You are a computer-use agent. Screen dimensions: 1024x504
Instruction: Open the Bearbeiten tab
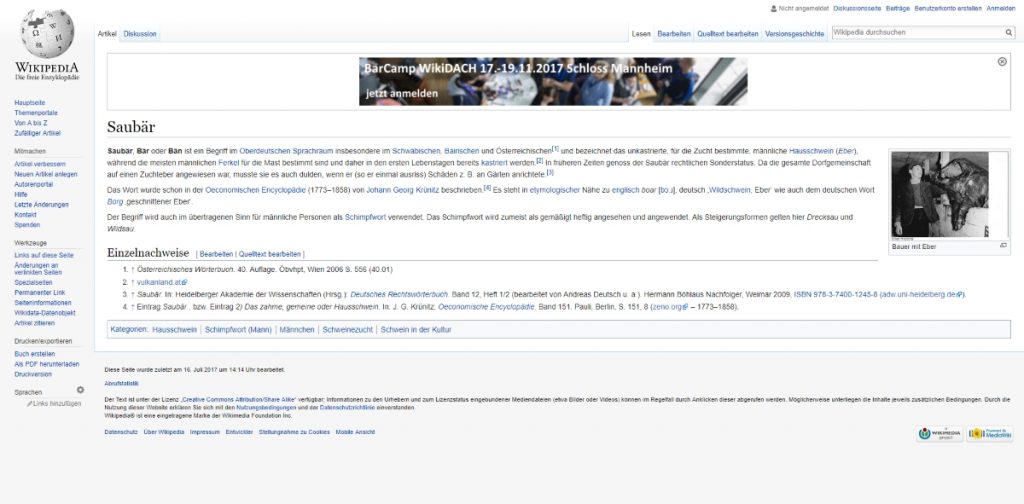pyautogui.click(x=674, y=34)
